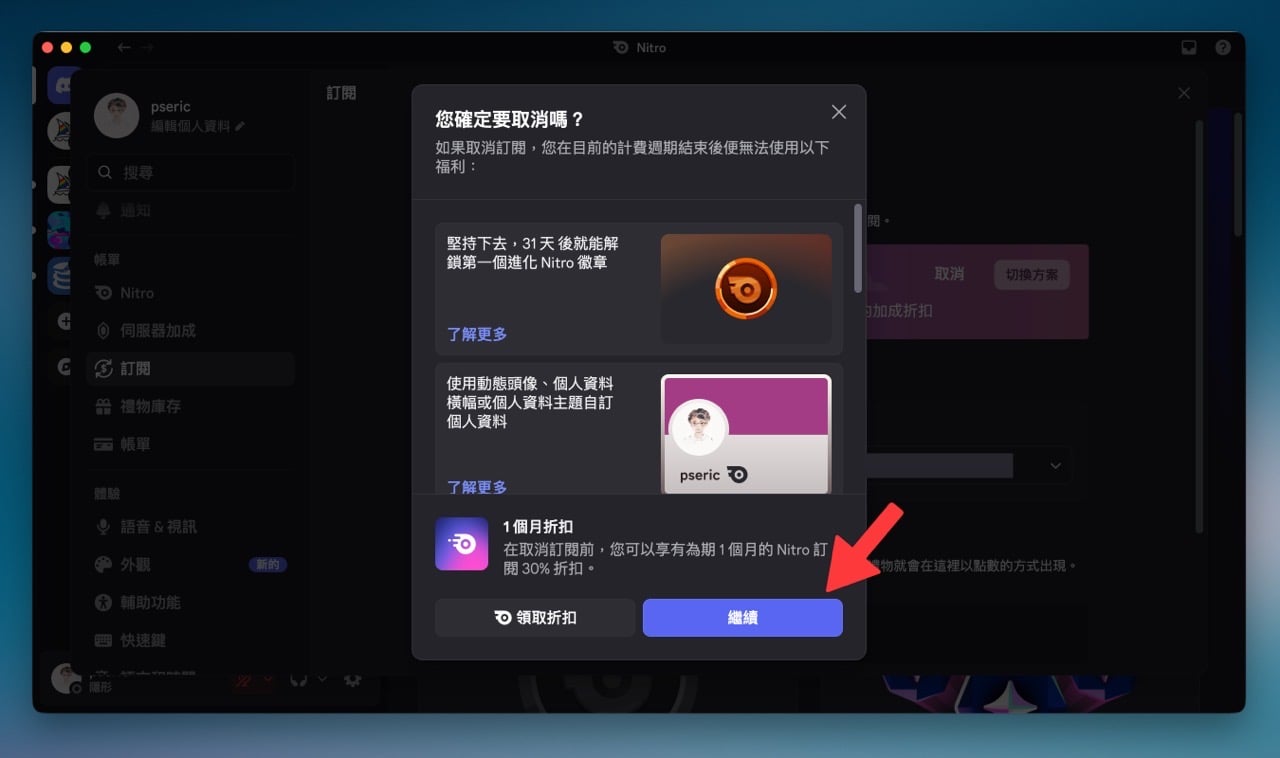Open 輔助功能 accessibility settings item
This screenshot has height=758, width=1280.
click(190, 602)
